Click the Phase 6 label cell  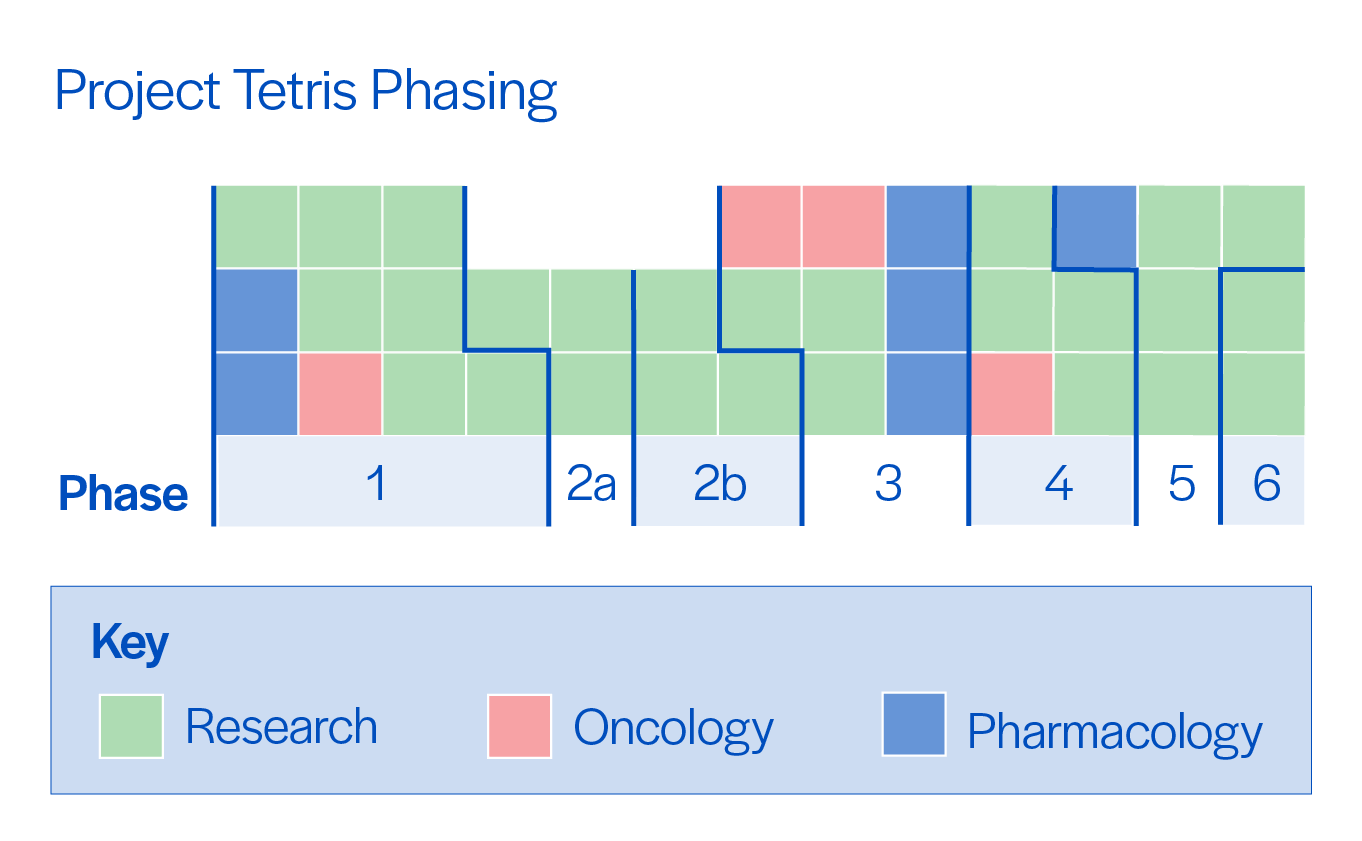(x=1266, y=484)
